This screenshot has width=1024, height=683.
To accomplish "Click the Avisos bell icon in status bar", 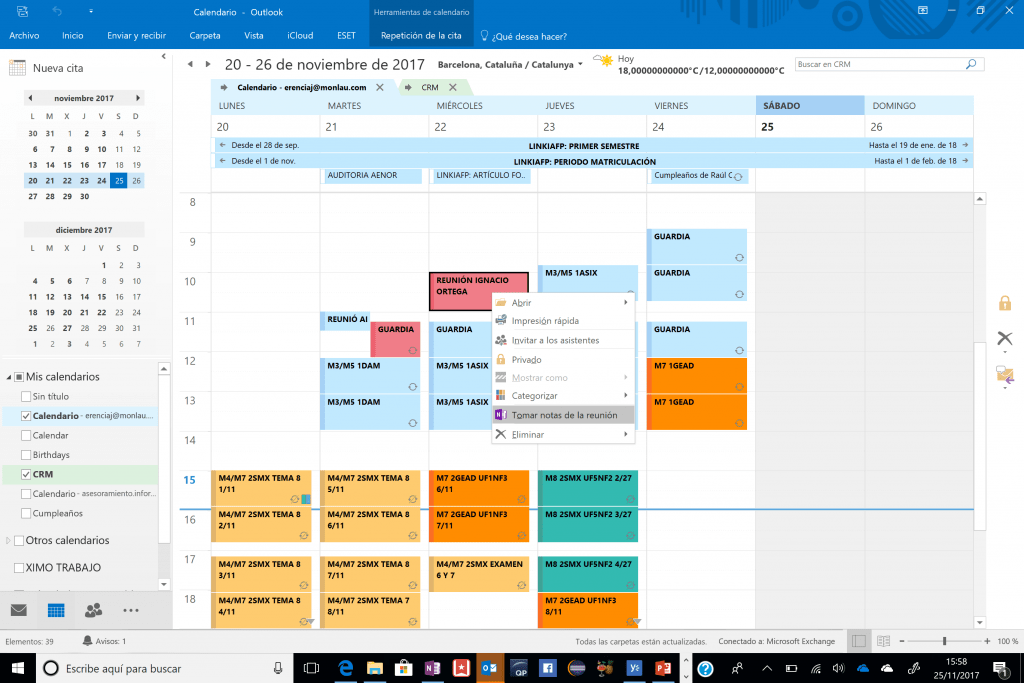I will point(88,641).
